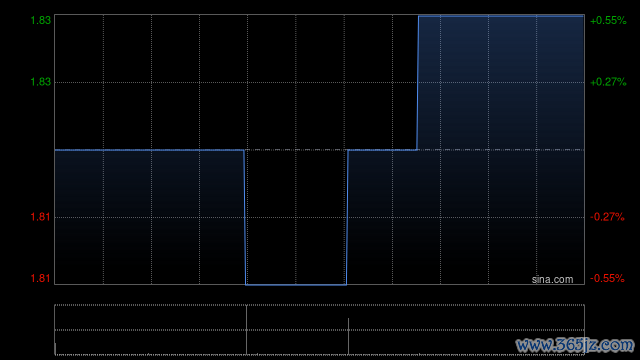
Task: Click the first flat price segment at session open
Action: click(149, 150)
